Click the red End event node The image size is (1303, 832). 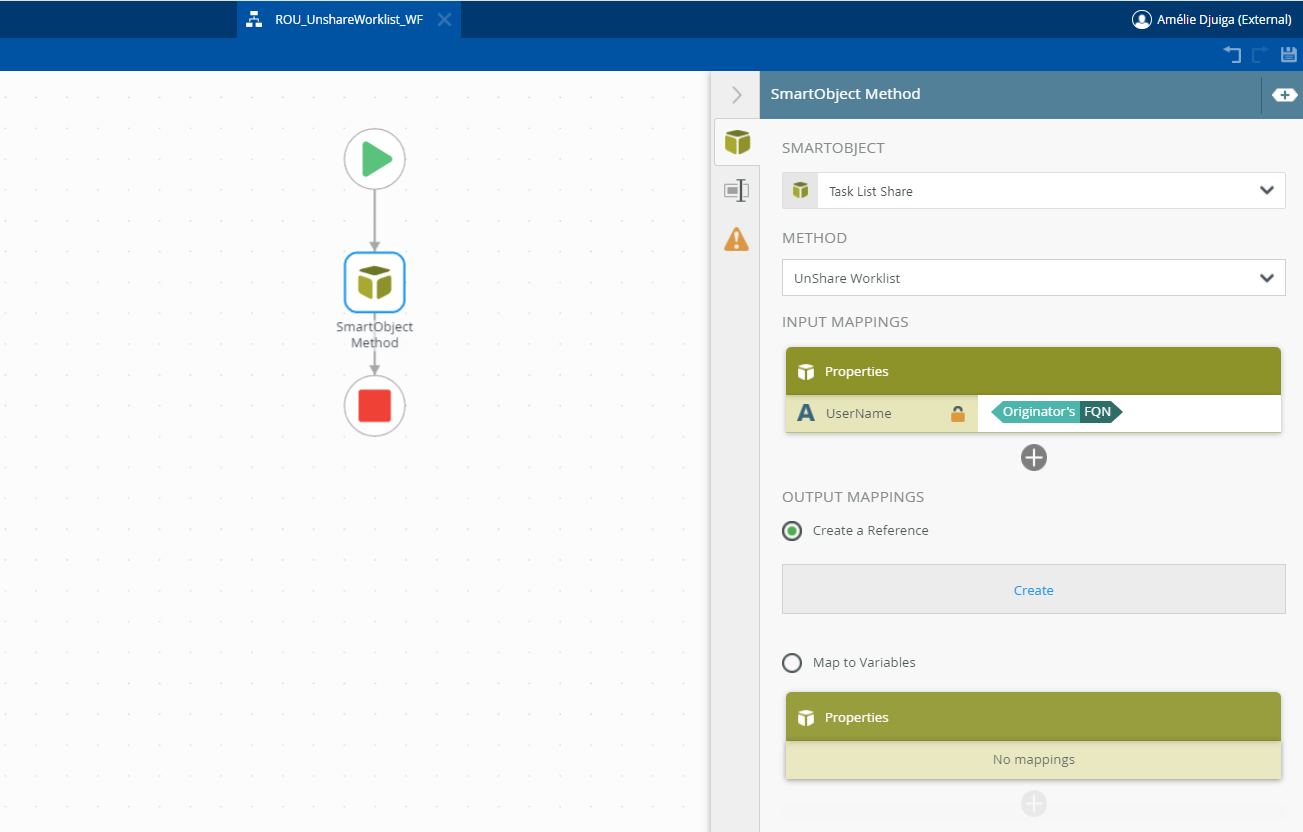(375, 406)
